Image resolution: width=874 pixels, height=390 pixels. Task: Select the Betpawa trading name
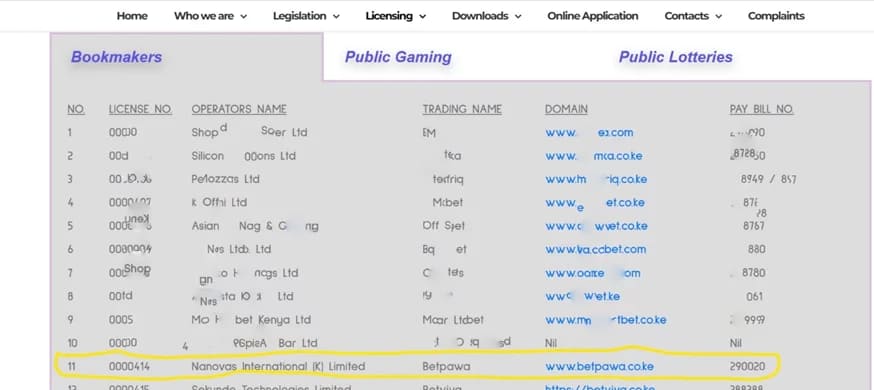(446, 367)
